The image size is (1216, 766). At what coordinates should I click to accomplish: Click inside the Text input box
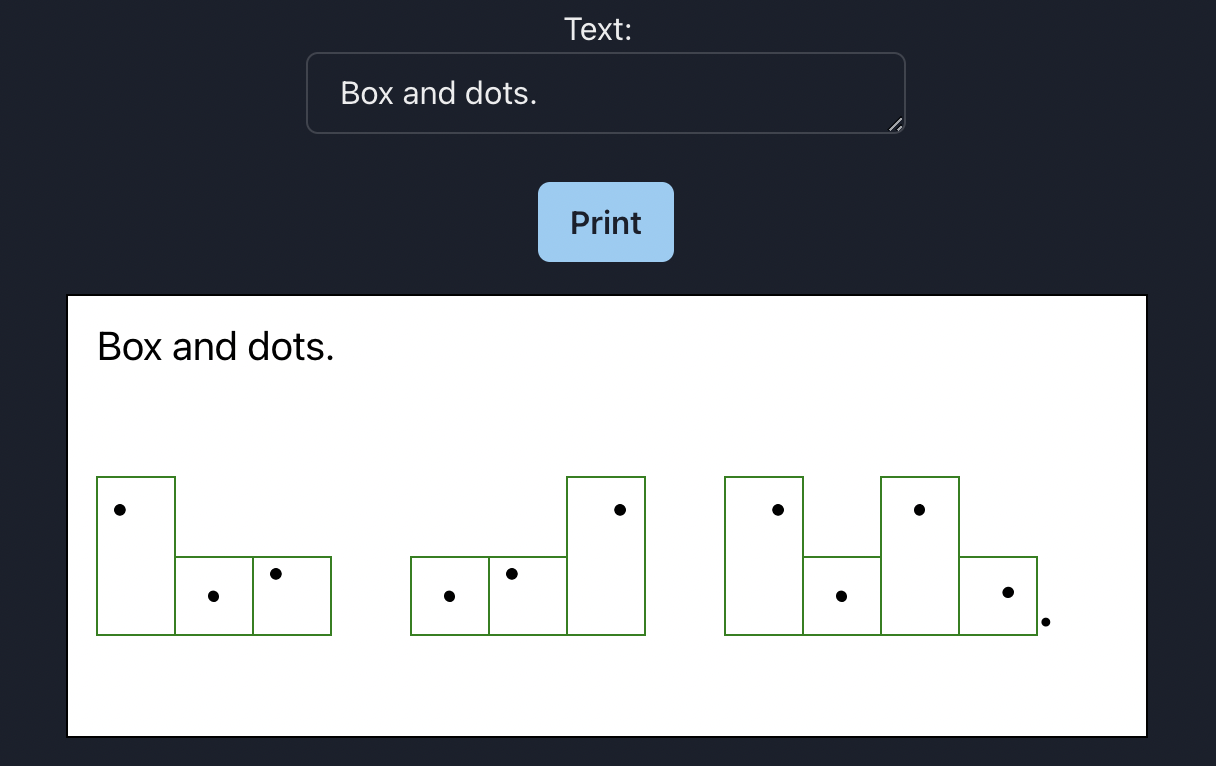tap(605, 92)
